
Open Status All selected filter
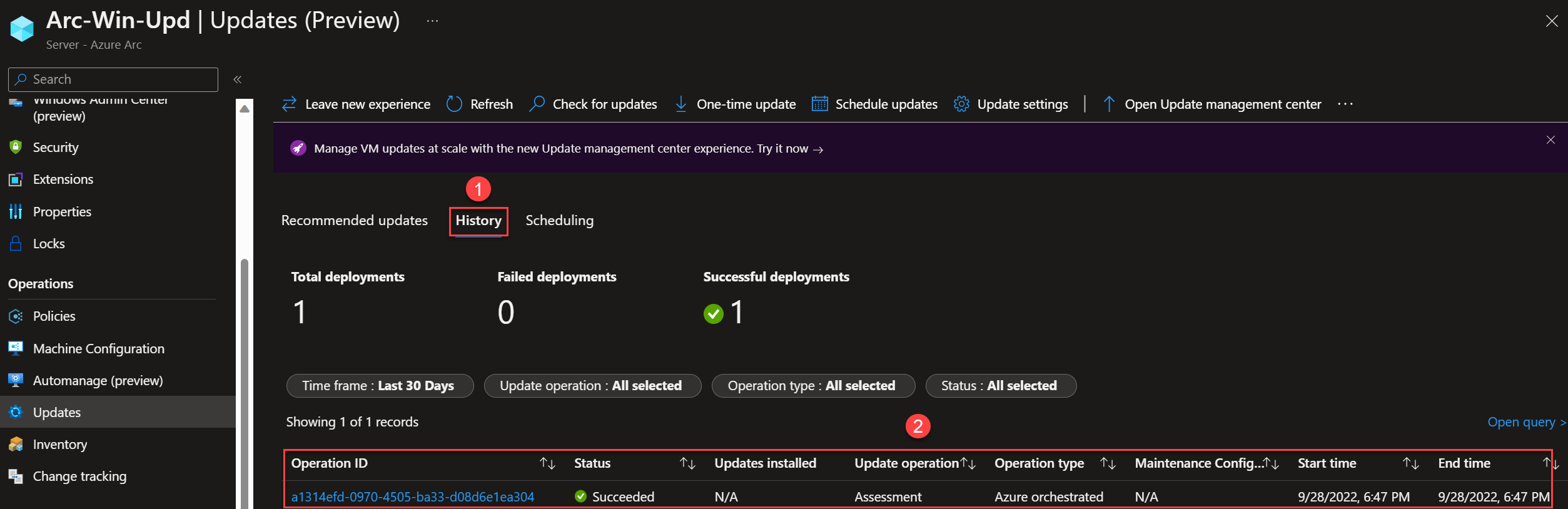point(1001,386)
